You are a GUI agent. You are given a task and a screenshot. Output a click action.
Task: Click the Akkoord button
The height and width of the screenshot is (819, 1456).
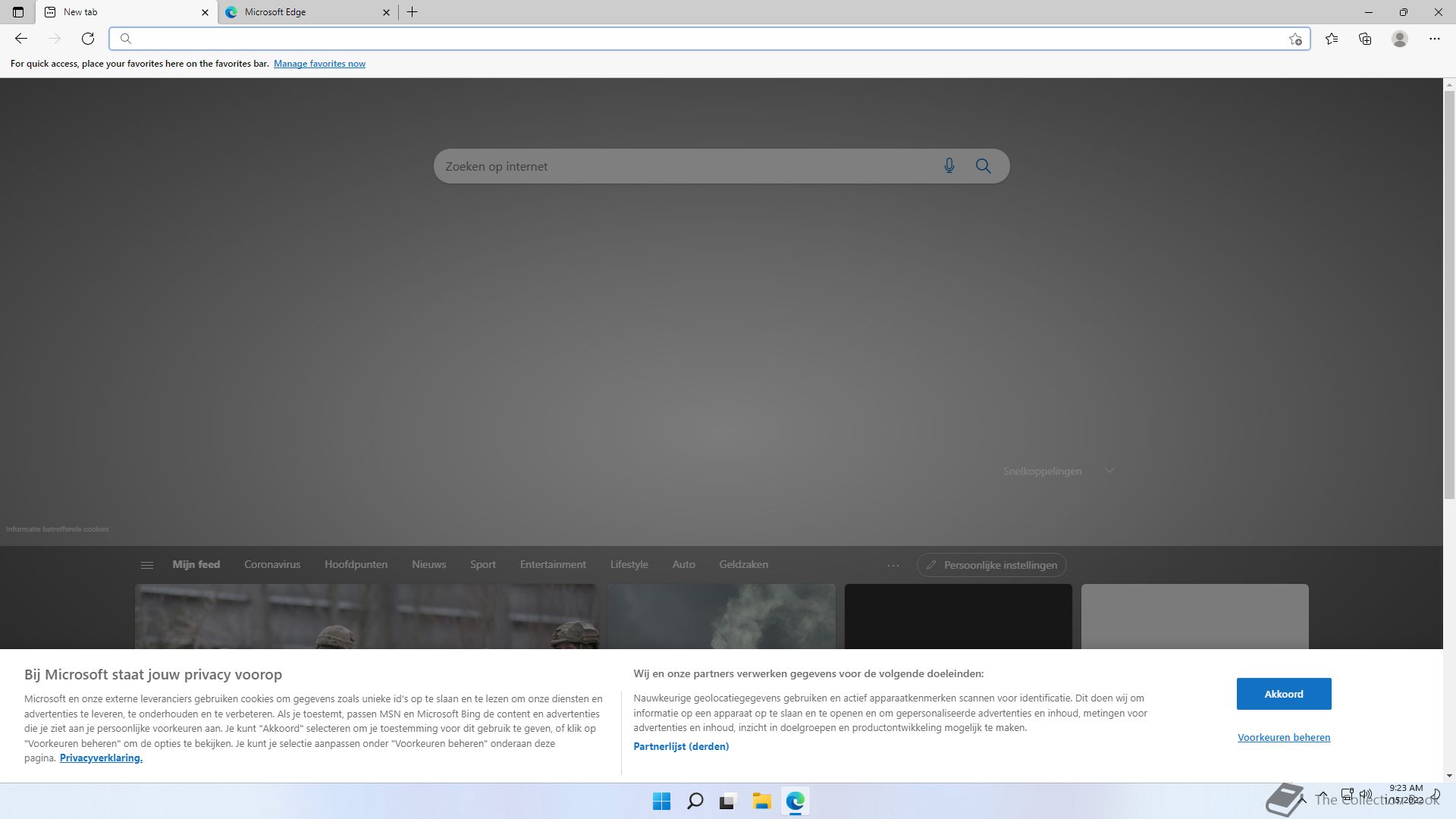tap(1284, 694)
